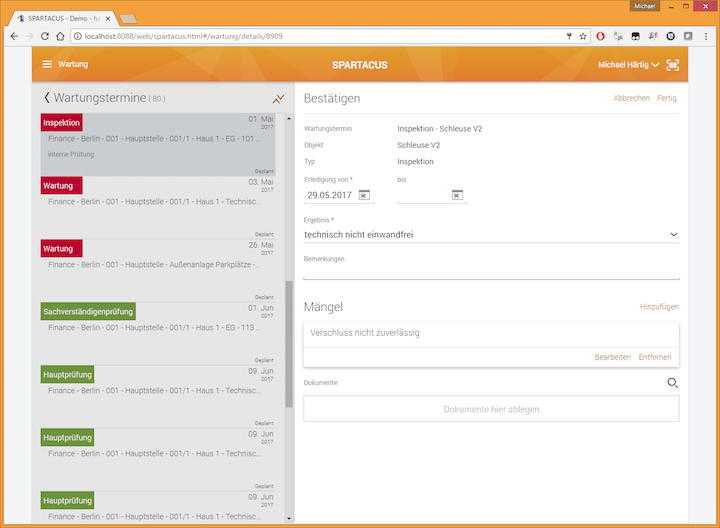The width and height of the screenshot is (720, 528).
Task: Navigate back in the browser
Action: click(14, 36)
